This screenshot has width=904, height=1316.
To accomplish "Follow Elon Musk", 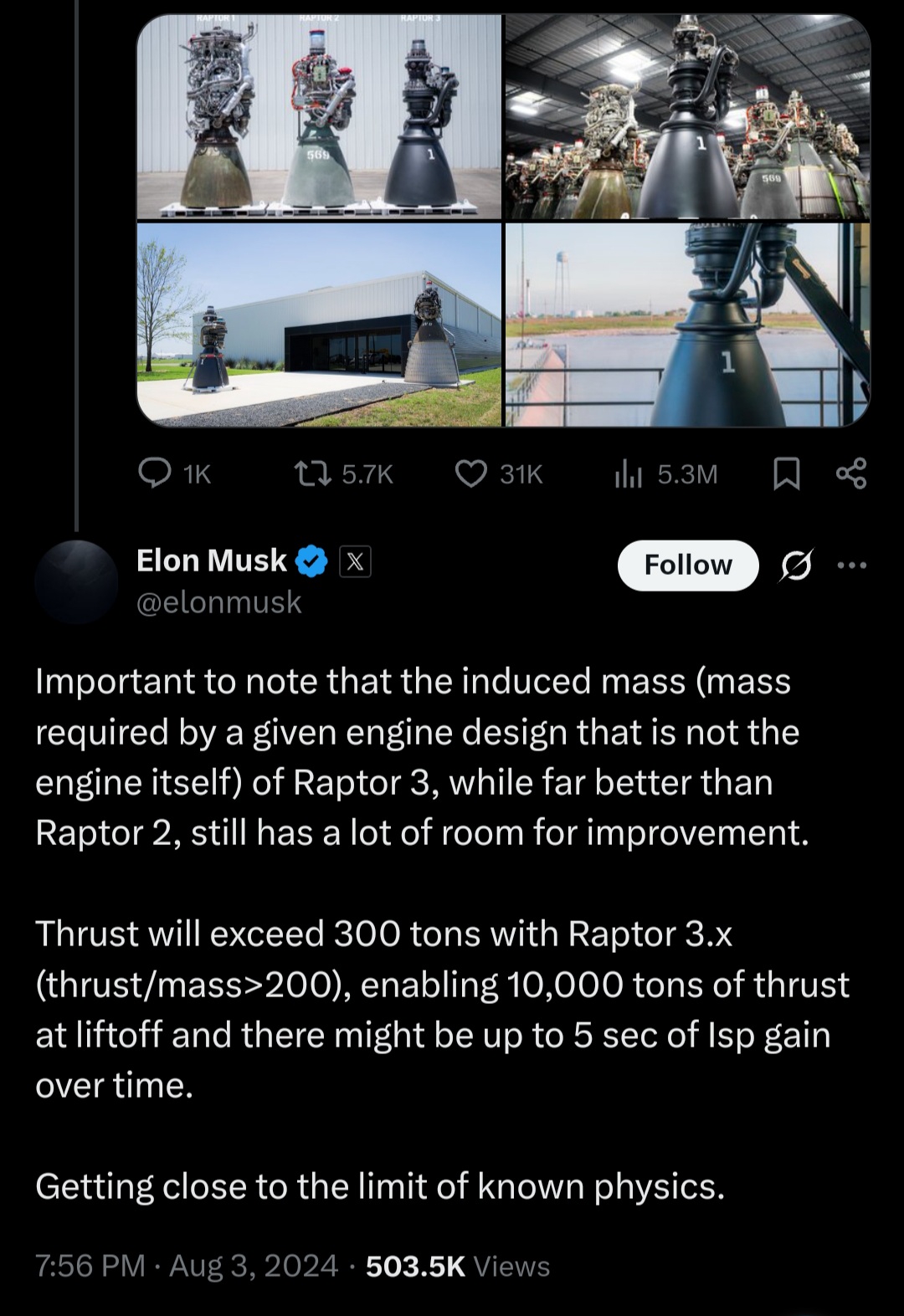I will [x=688, y=566].
